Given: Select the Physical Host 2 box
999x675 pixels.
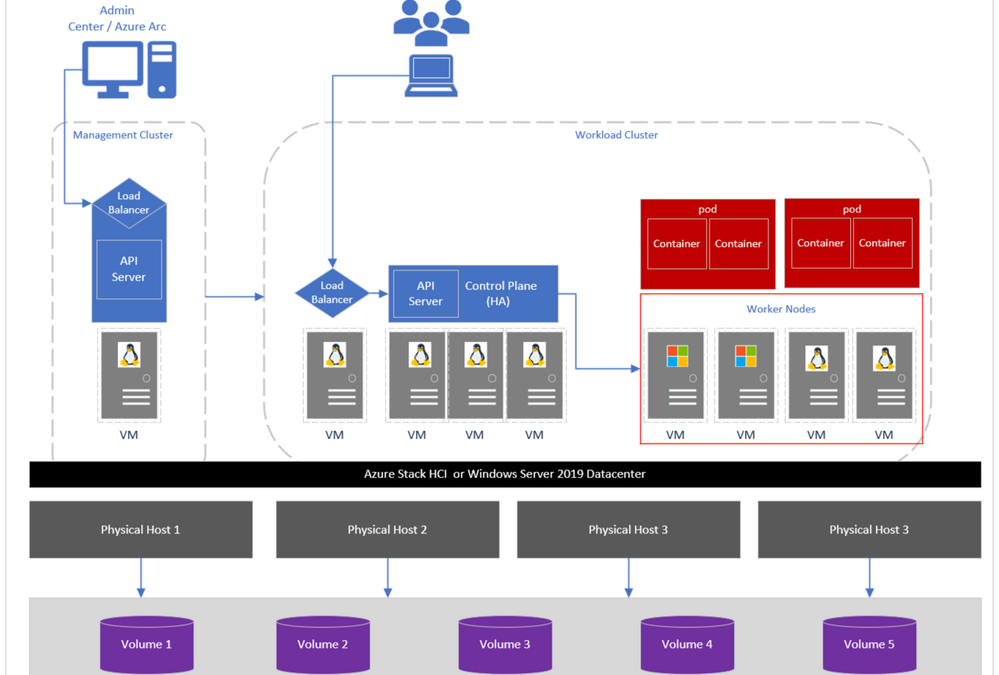Looking at the screenshot, I should click(x=387, y=530).
